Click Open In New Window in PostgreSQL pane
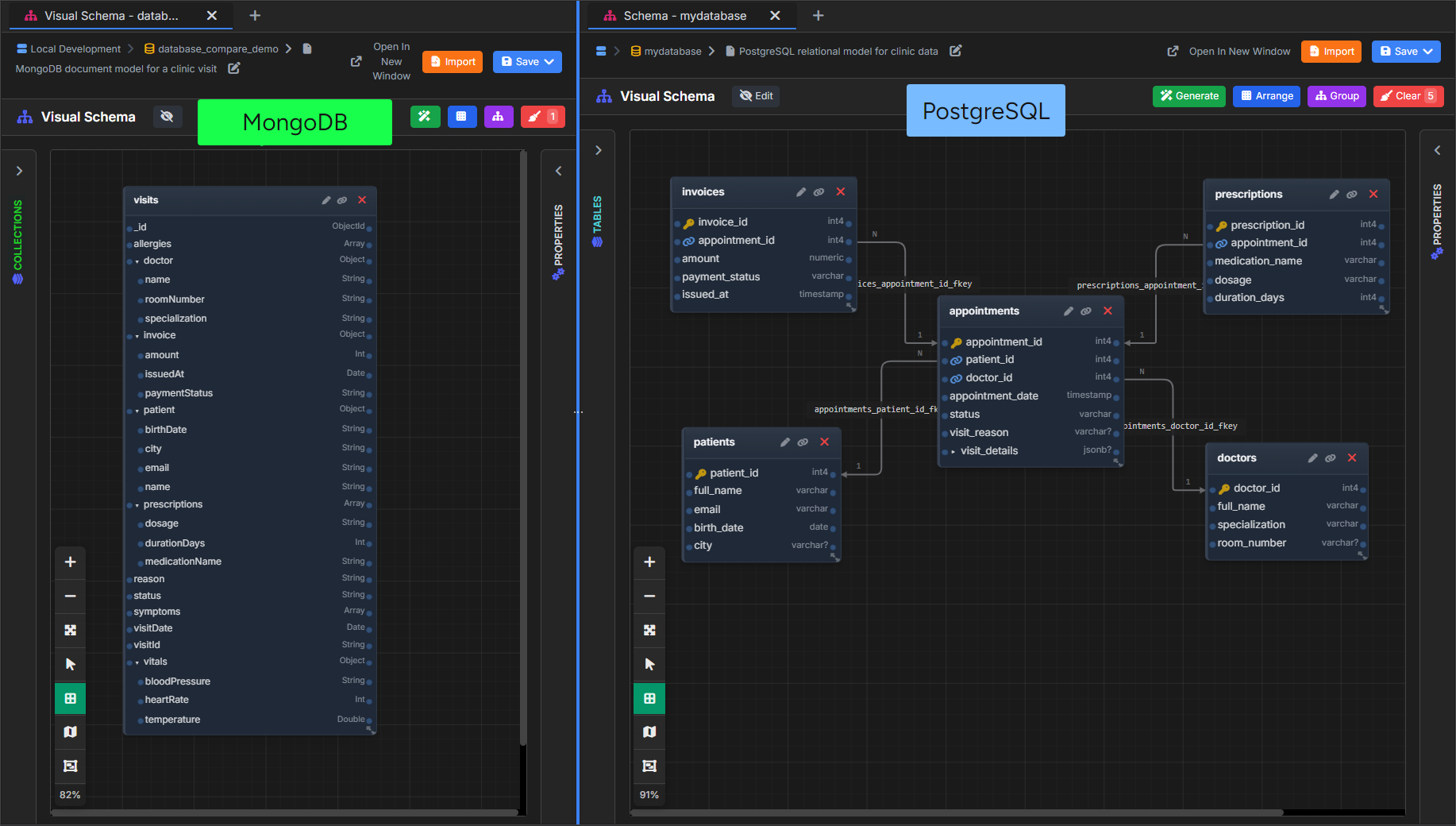The width and height of the screenshot is (1456, 826). pyautogui.click(x=1229, y=52)
